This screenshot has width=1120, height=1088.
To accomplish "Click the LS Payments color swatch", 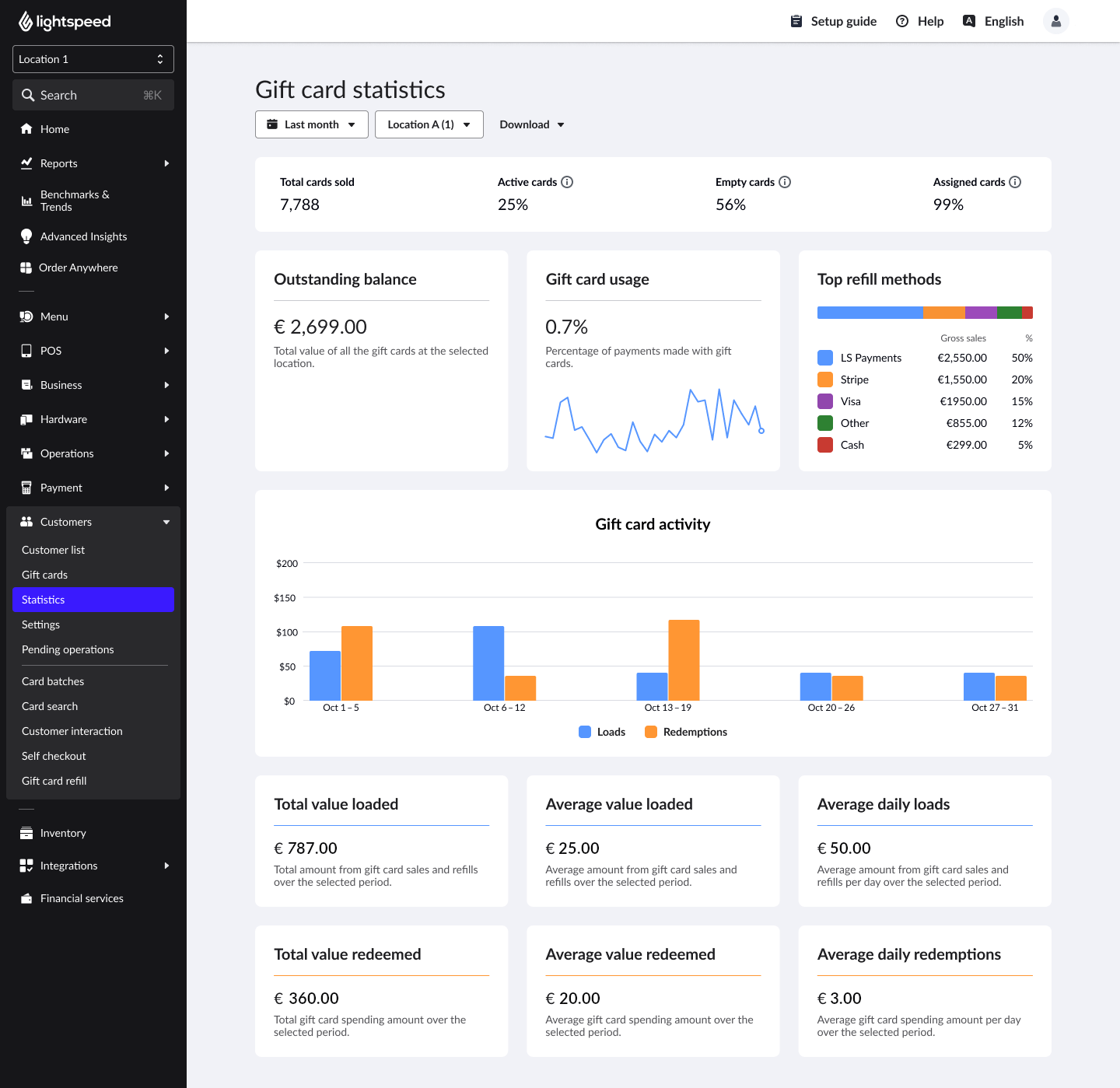I will click(x=824, y=358).
